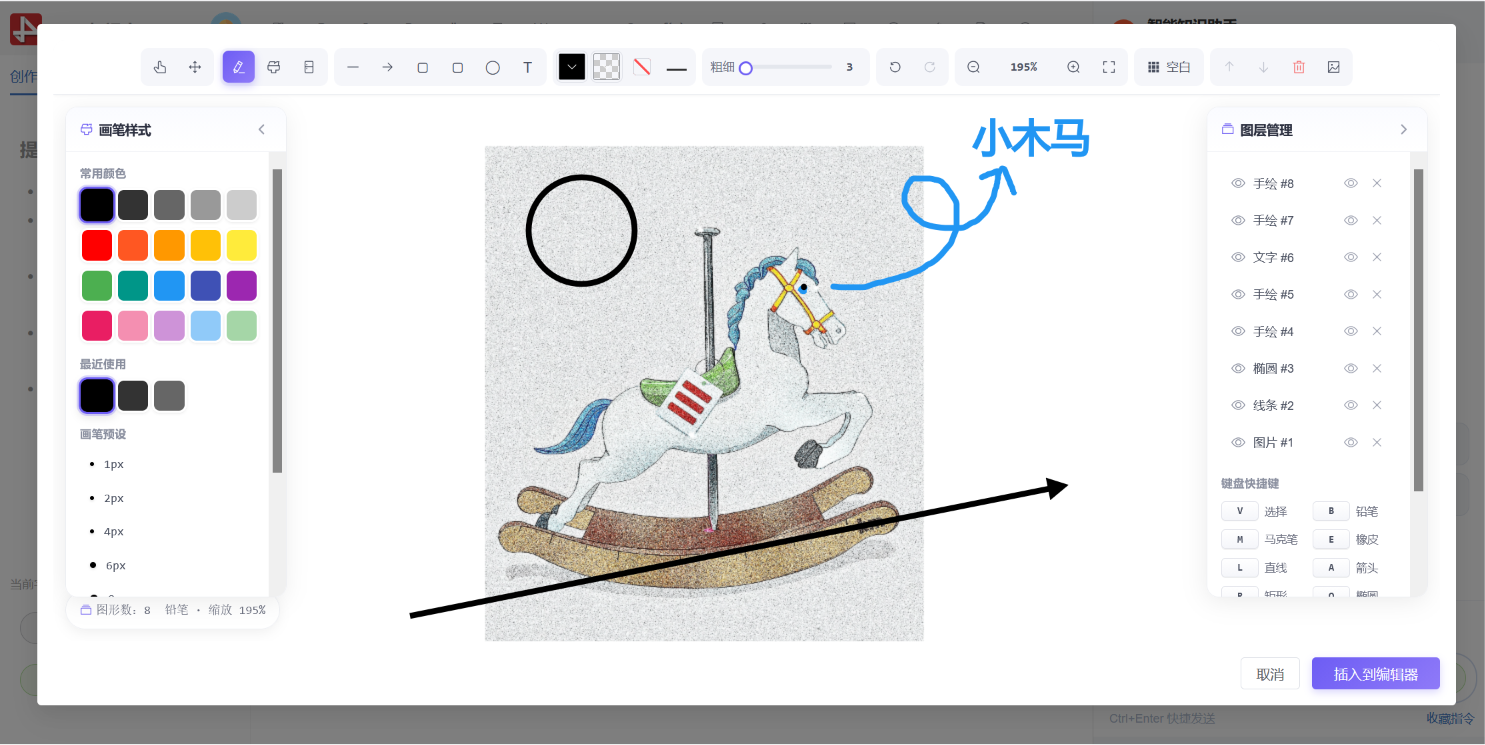Toggle eye next to X on 手绘 #4
The image size is (1485, 745).
tap(1351, 331)
